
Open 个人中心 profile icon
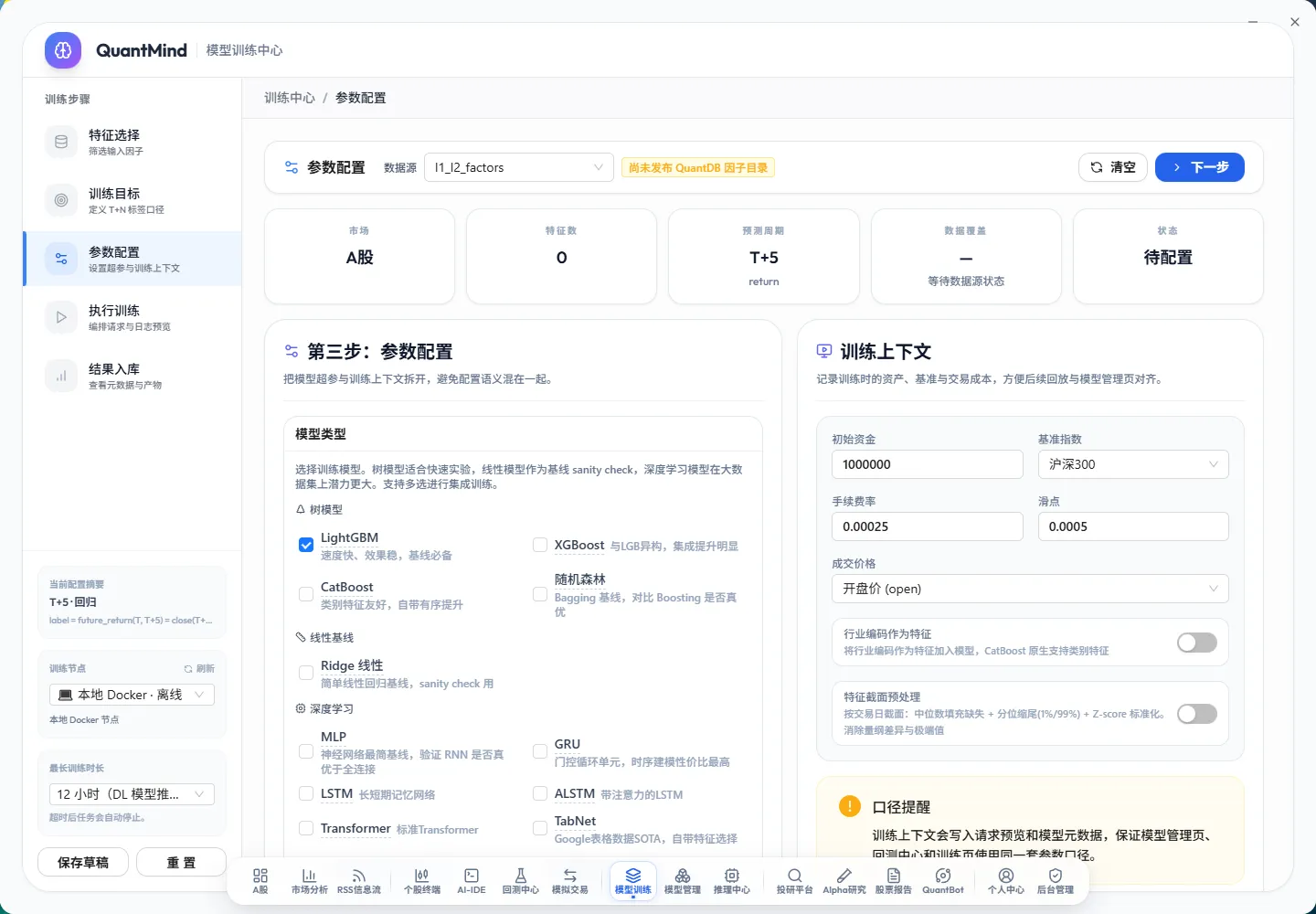pyautogui.click(x=1006, y=881)
